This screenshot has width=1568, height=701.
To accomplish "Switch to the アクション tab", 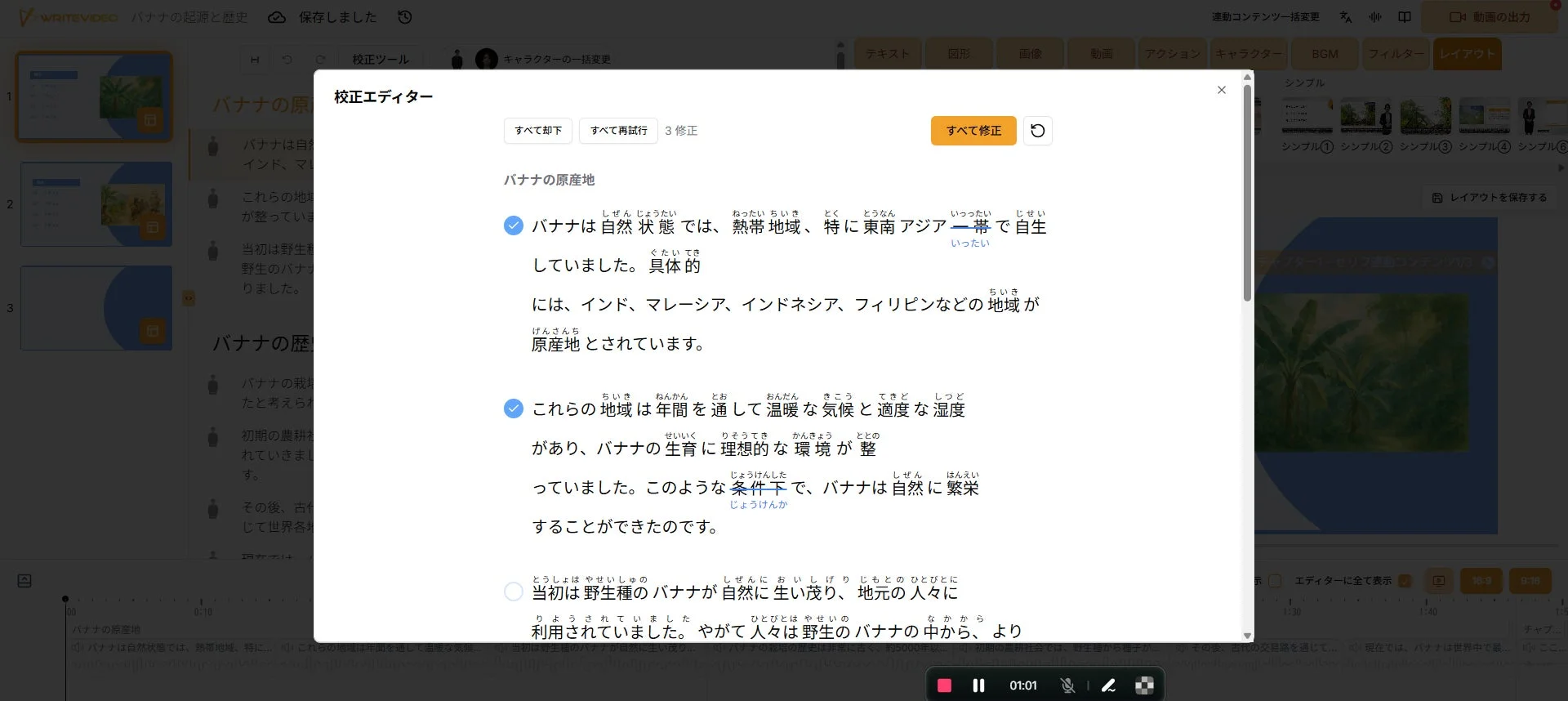I will point(1172,54).
